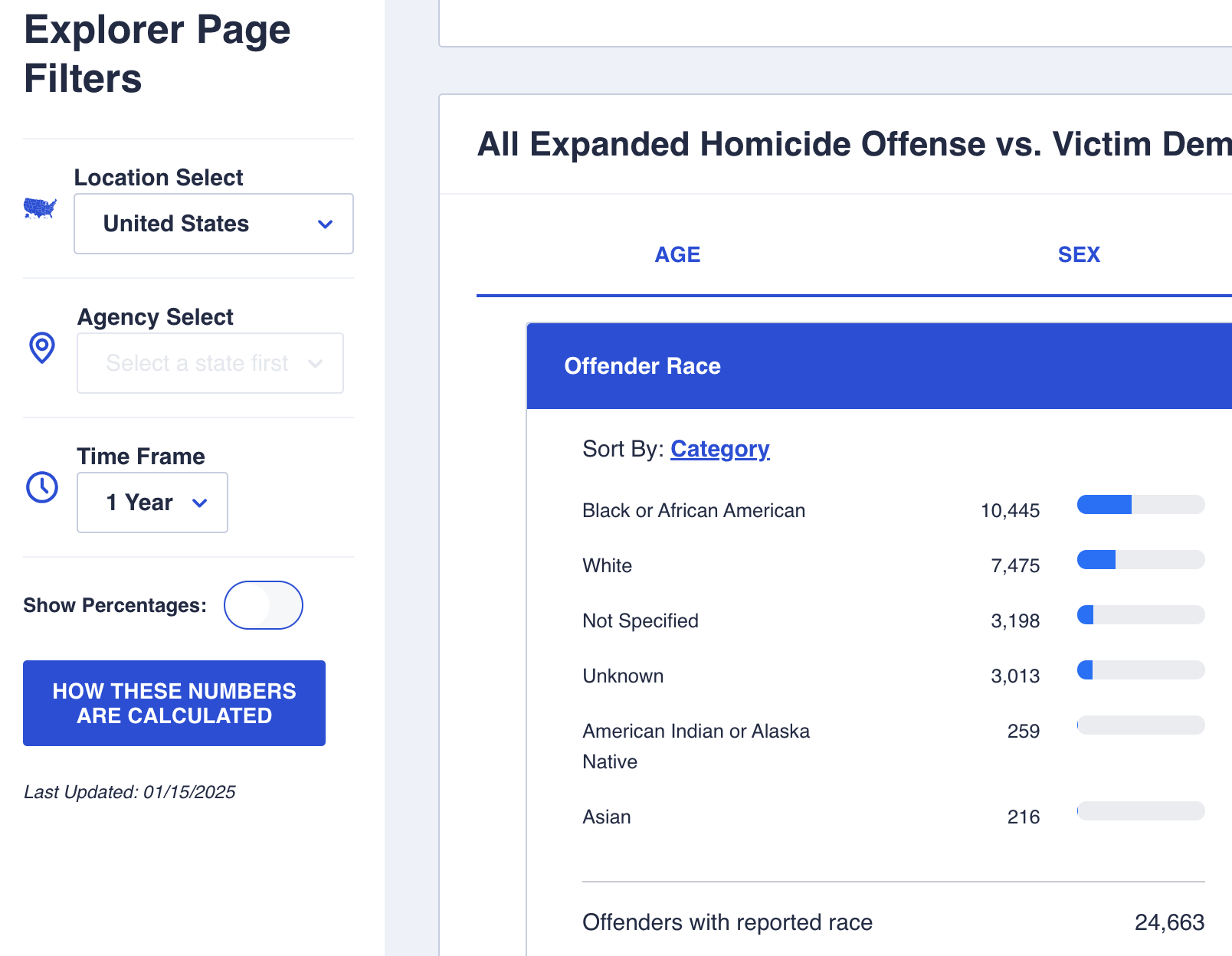Select the American Indian or Alaska Native label
The height and width of the screenshot is (956, 1232).
point(696,746)
